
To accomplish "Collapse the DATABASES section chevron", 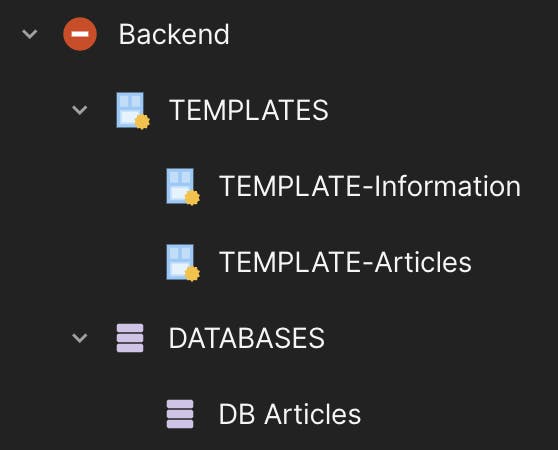I will [x=80, y=338].
